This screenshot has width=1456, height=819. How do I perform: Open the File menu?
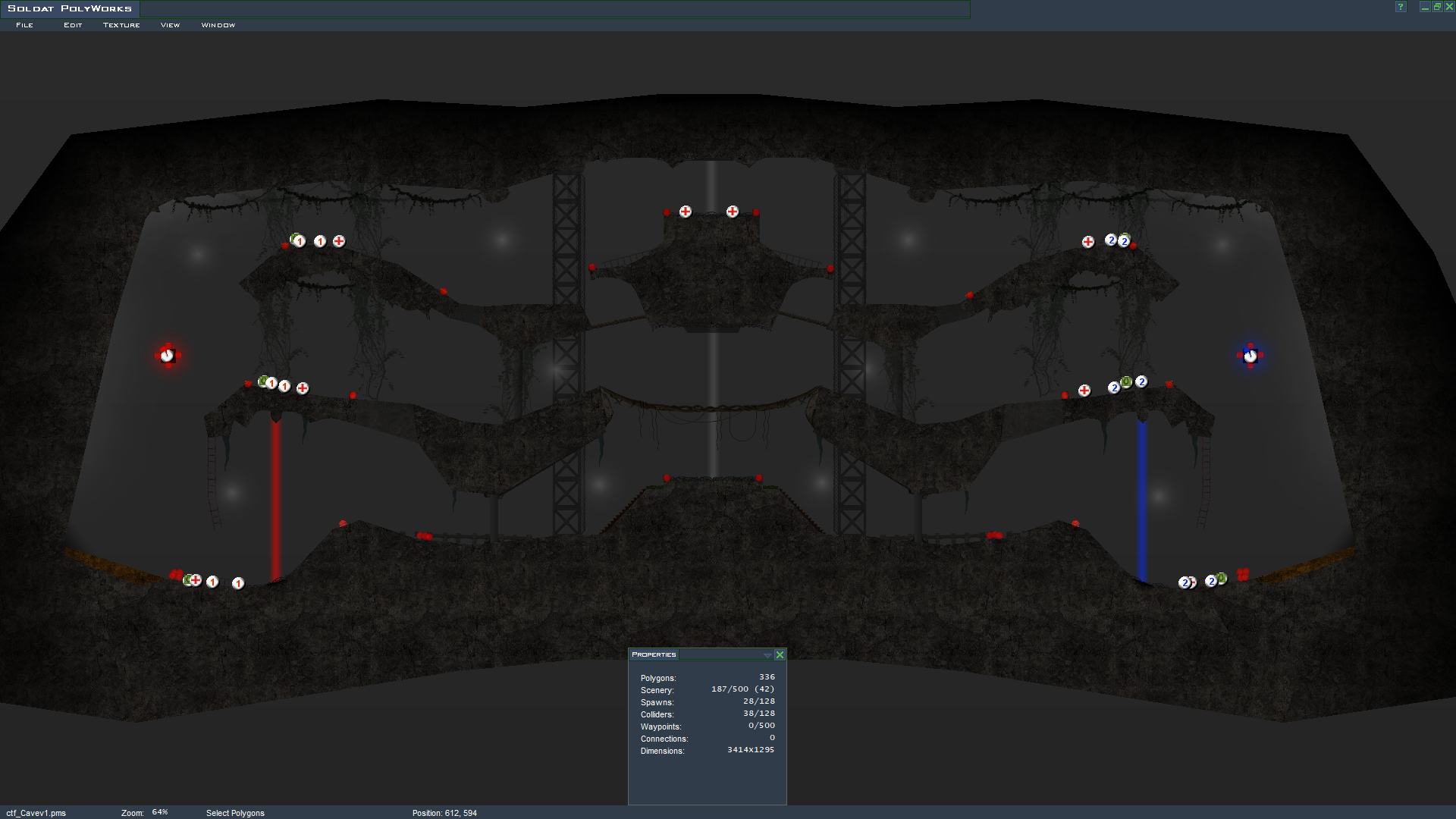click(x=24, y=25)
